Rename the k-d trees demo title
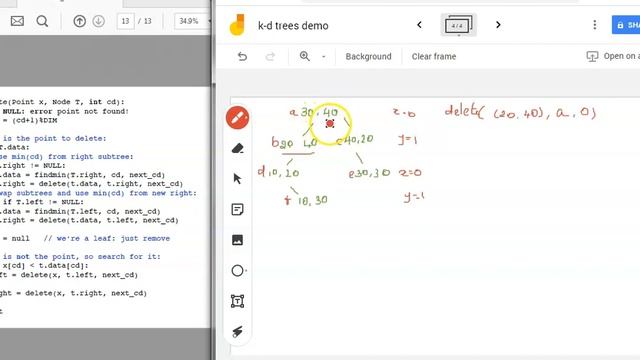This screenshot has width=640, height=360. [293, 25]
